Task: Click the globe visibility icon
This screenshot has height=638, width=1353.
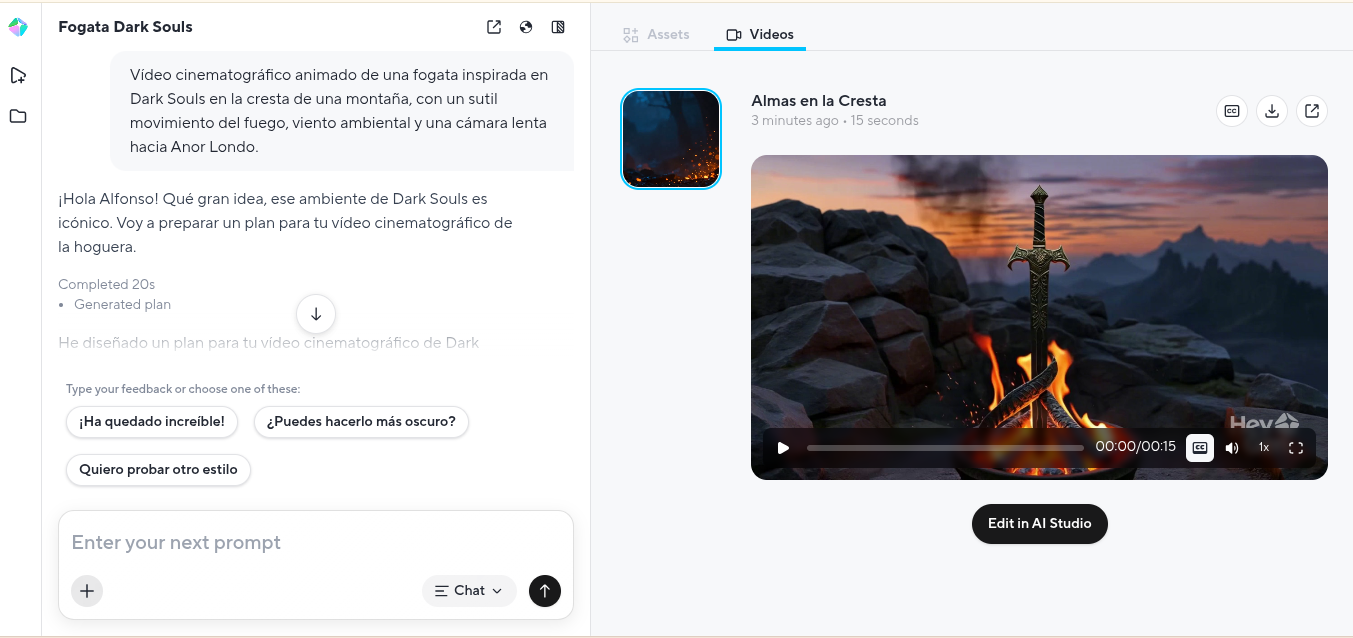Action: pyautogui.click(x=526, y=27)
